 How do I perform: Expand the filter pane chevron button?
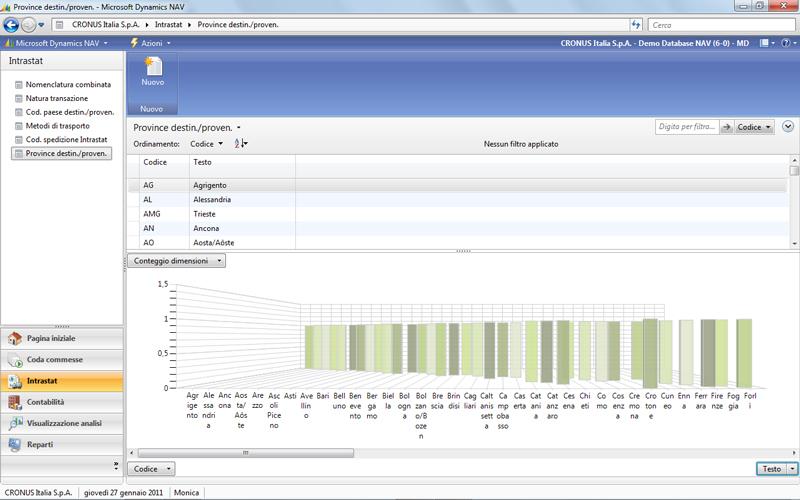click(788, 127)
